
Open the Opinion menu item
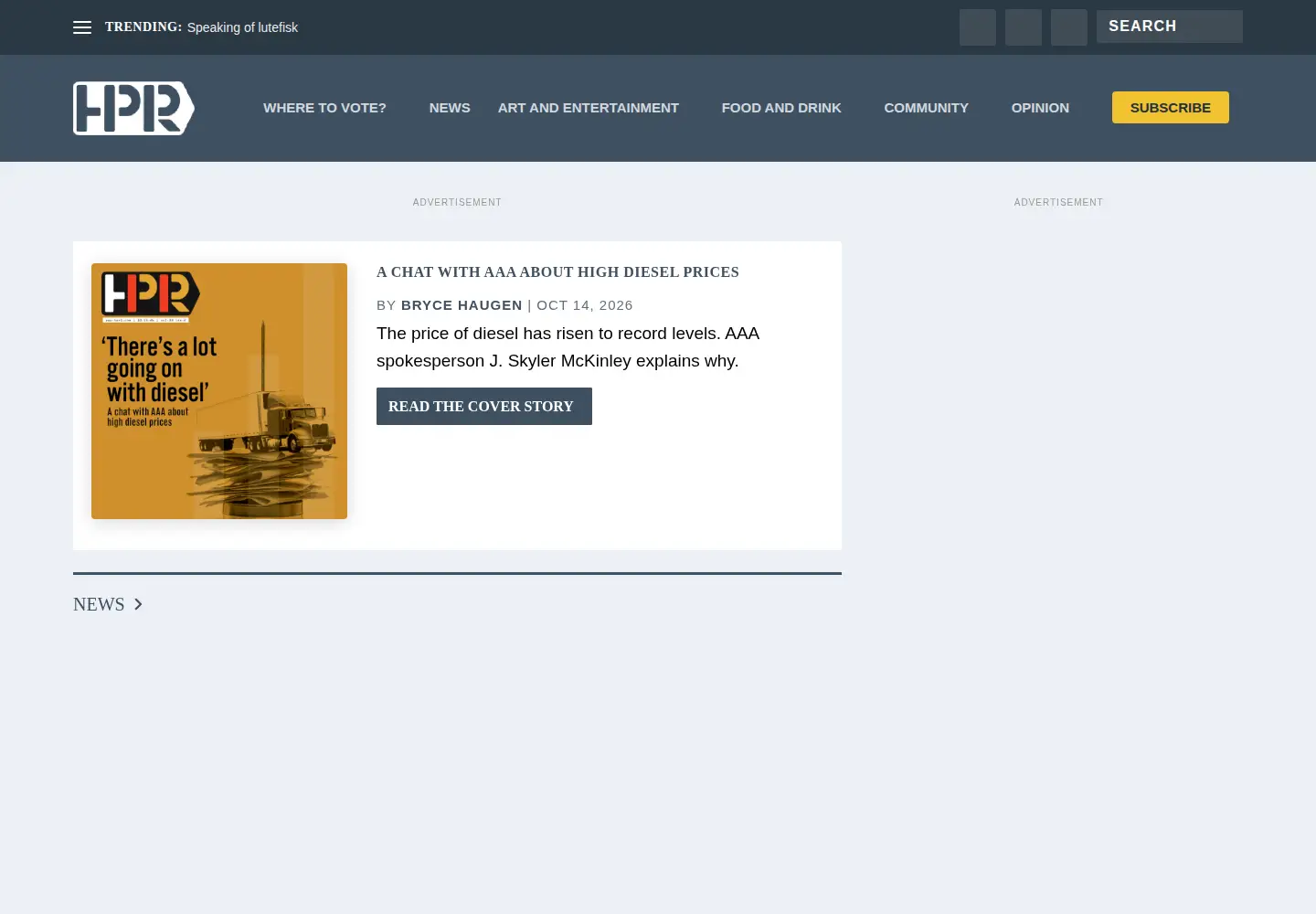(1040, 108)
